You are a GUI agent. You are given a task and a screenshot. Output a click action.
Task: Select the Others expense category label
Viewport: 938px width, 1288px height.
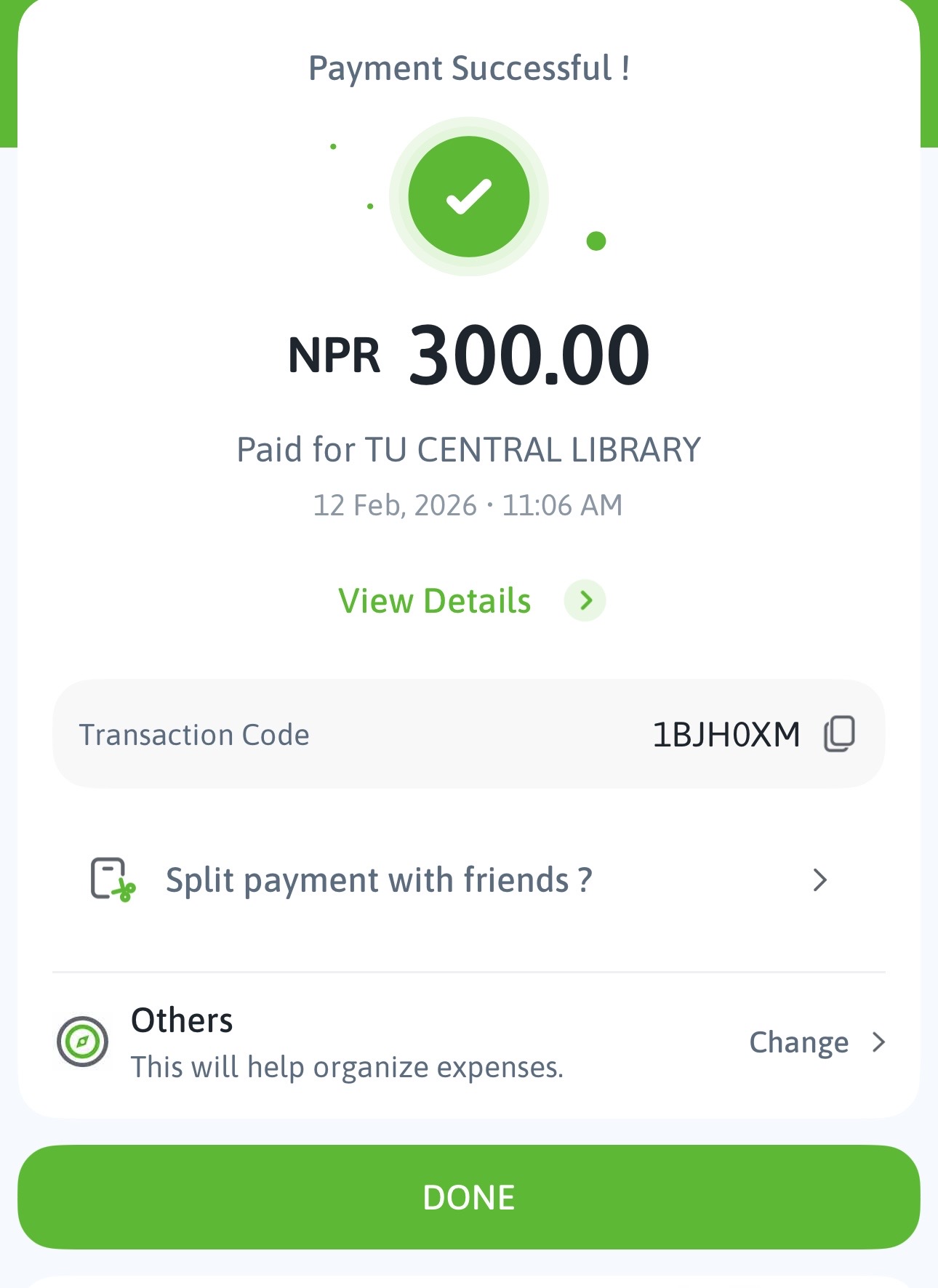(182, 1021)
